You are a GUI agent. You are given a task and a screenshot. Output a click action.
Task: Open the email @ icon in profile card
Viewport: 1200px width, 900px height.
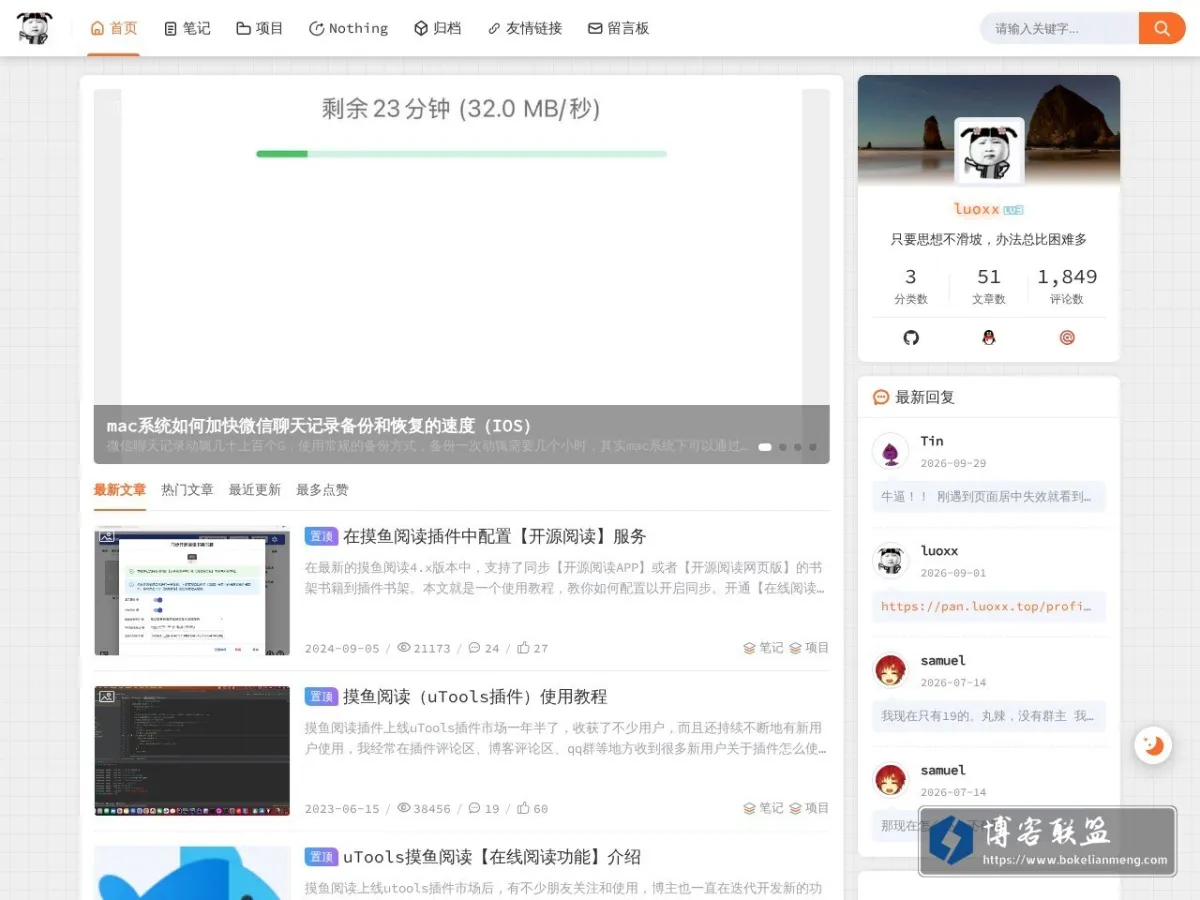click(x=1067, y=338)
